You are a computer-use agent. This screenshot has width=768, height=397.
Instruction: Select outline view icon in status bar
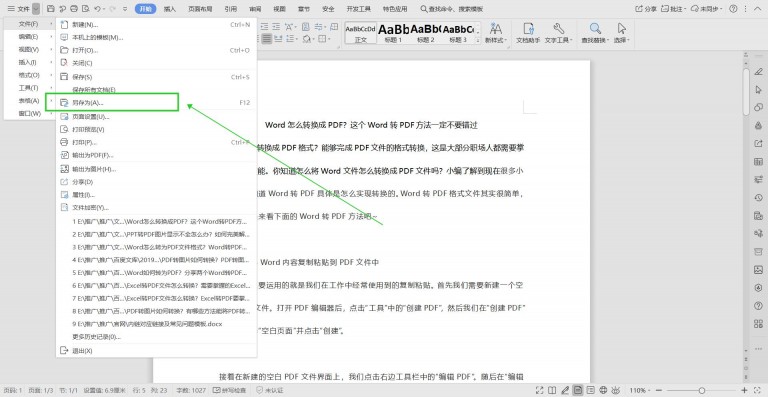click(591, 390)
